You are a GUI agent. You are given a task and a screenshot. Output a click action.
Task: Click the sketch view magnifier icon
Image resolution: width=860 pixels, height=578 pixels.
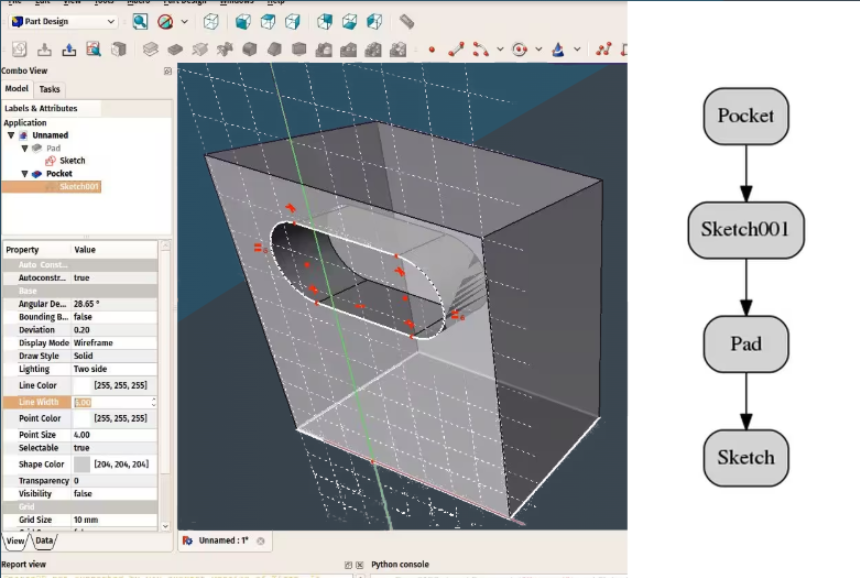(94, 49)
